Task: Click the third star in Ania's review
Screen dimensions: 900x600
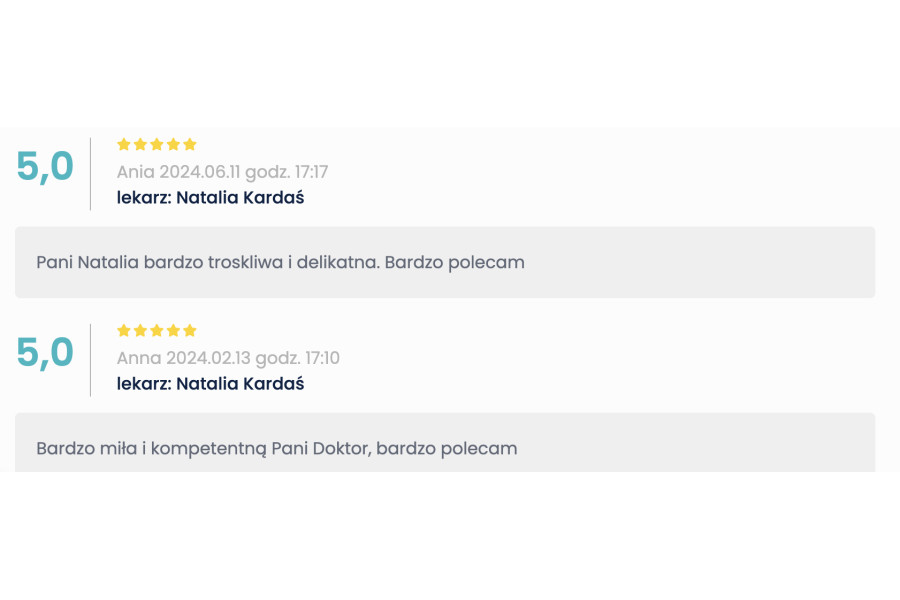Action: click(157, 144)
